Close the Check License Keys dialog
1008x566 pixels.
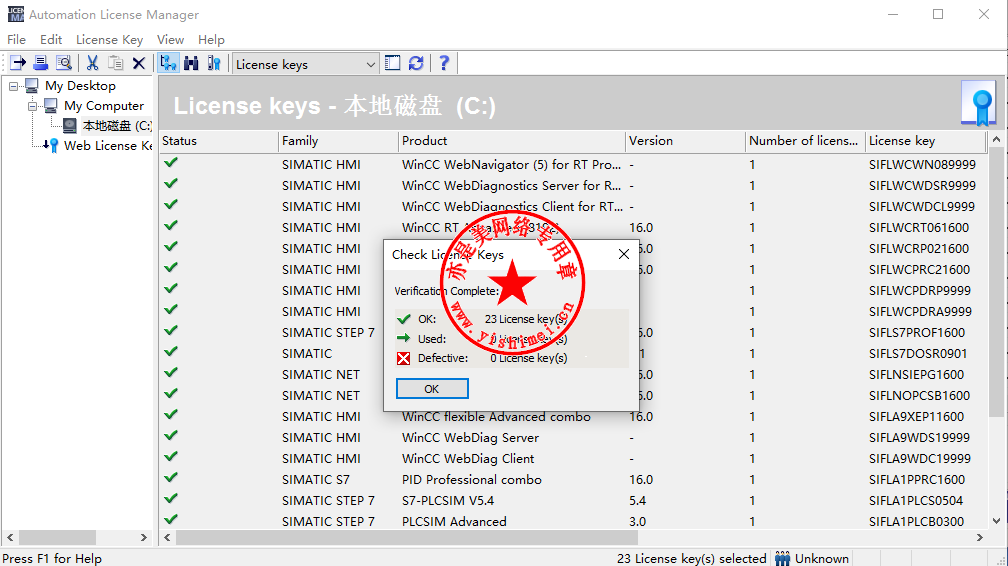[x=624, y=254]
